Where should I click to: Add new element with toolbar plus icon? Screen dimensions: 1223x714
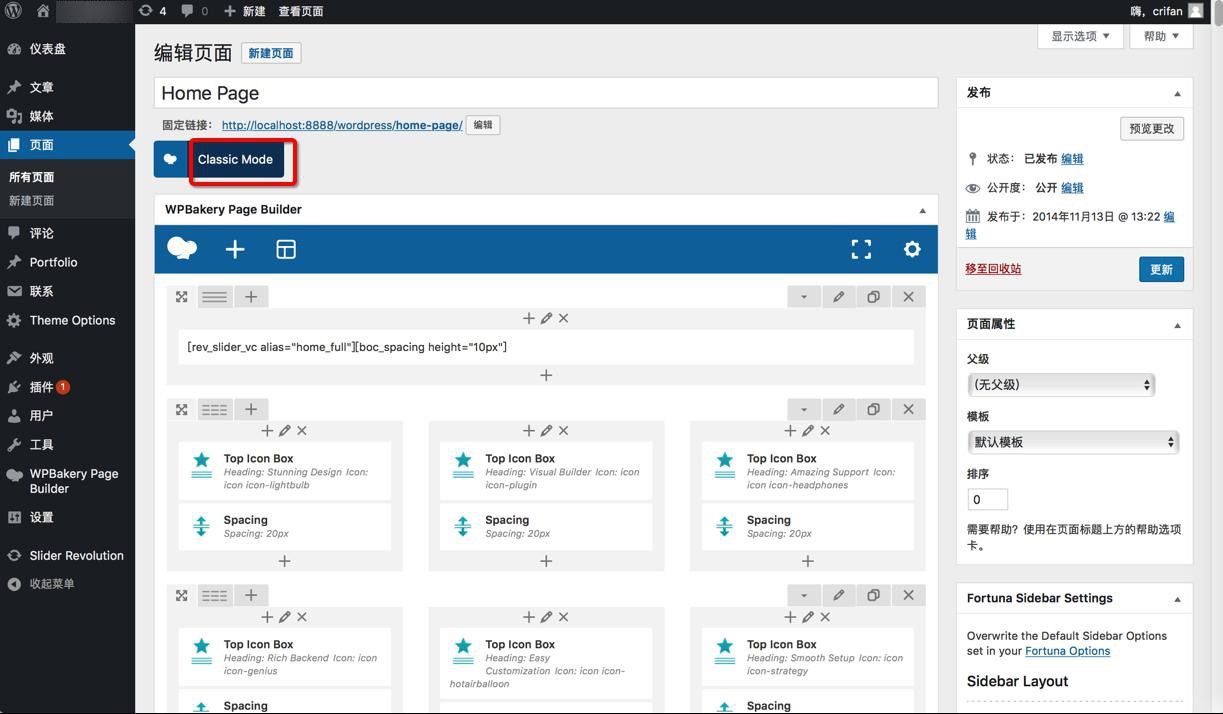point(235,249)
